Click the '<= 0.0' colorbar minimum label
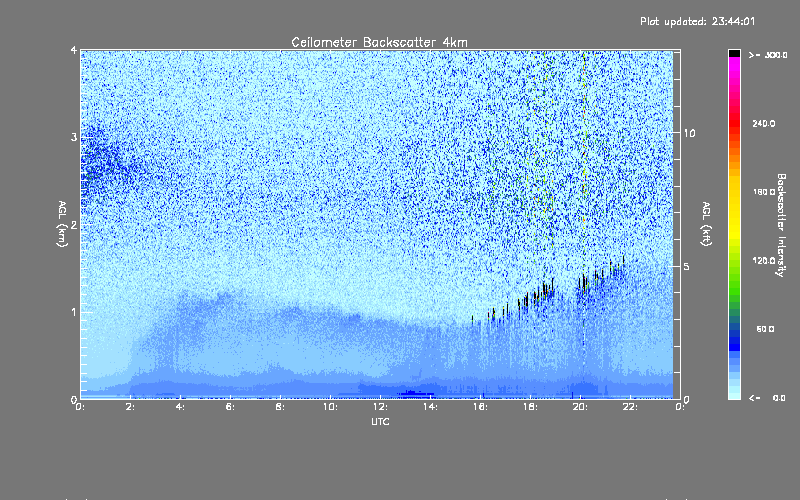 (x=767, y=397)
